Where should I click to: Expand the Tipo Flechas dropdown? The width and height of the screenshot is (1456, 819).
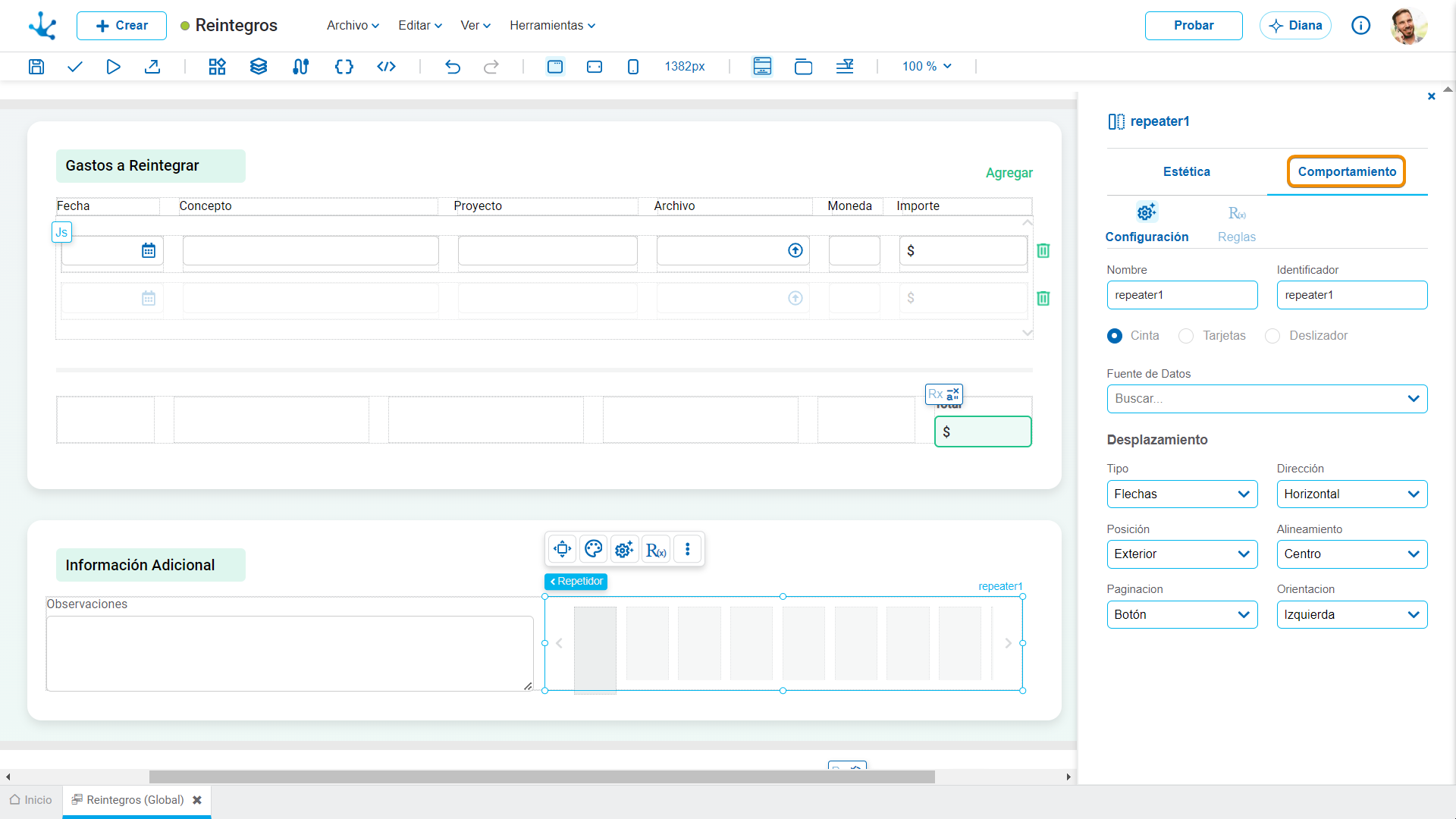[x=1181, y=494]
